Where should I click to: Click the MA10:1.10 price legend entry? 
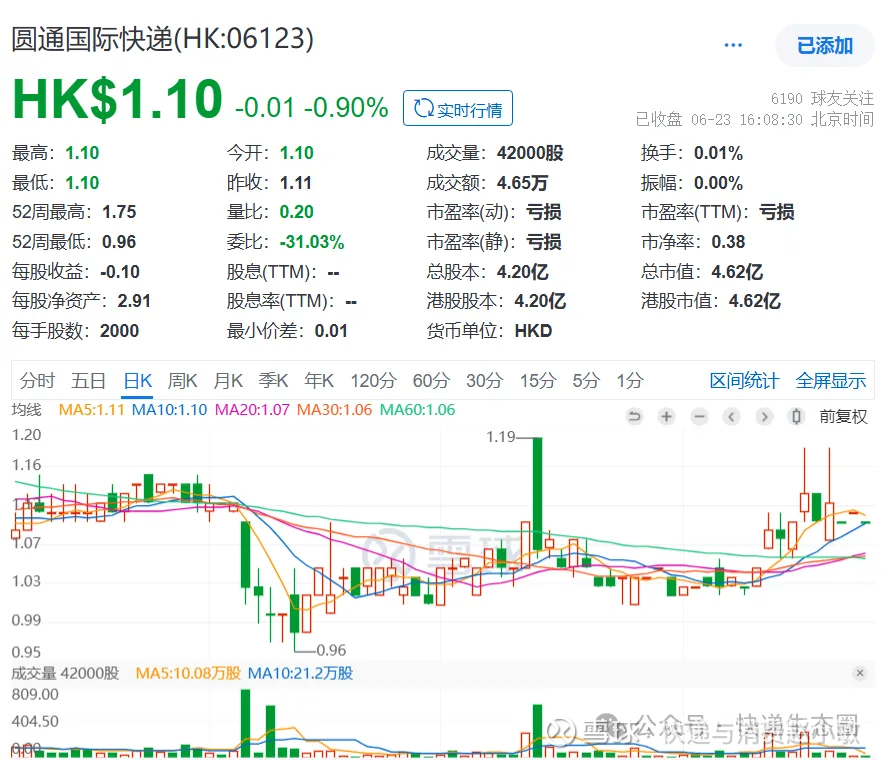[x=170, y=410]
